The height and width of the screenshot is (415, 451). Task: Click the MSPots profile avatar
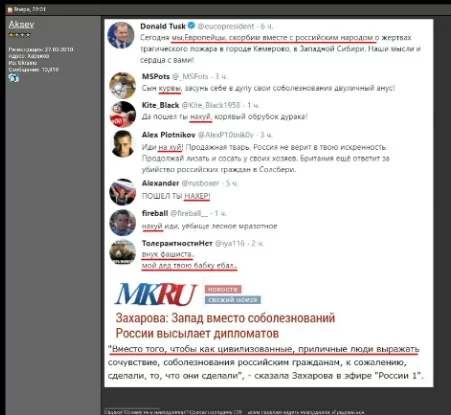click(122, 86)
